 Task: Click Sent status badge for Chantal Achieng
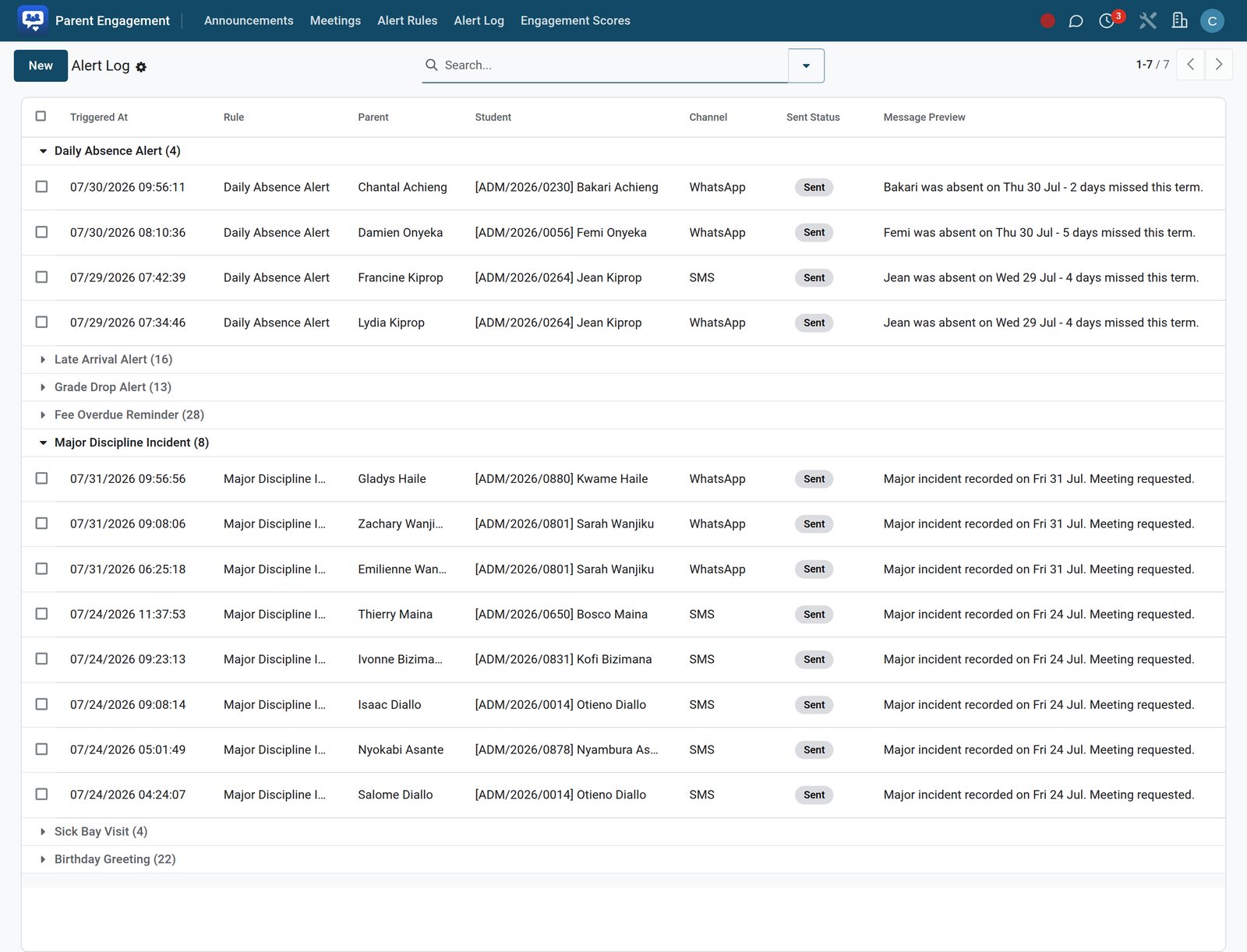[x=814, y=187]
